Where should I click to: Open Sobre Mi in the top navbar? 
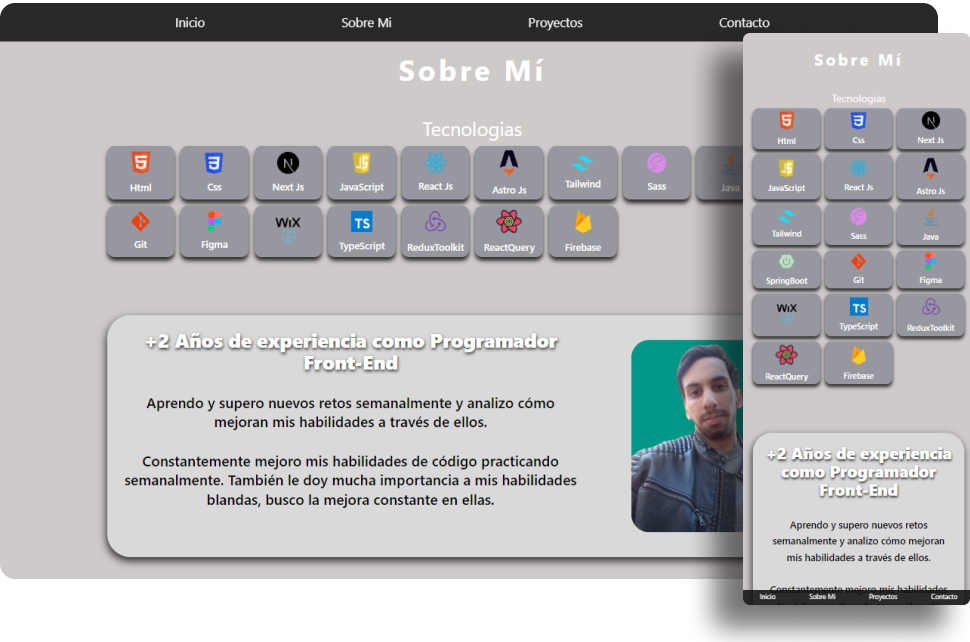click(x=366, y=23)
